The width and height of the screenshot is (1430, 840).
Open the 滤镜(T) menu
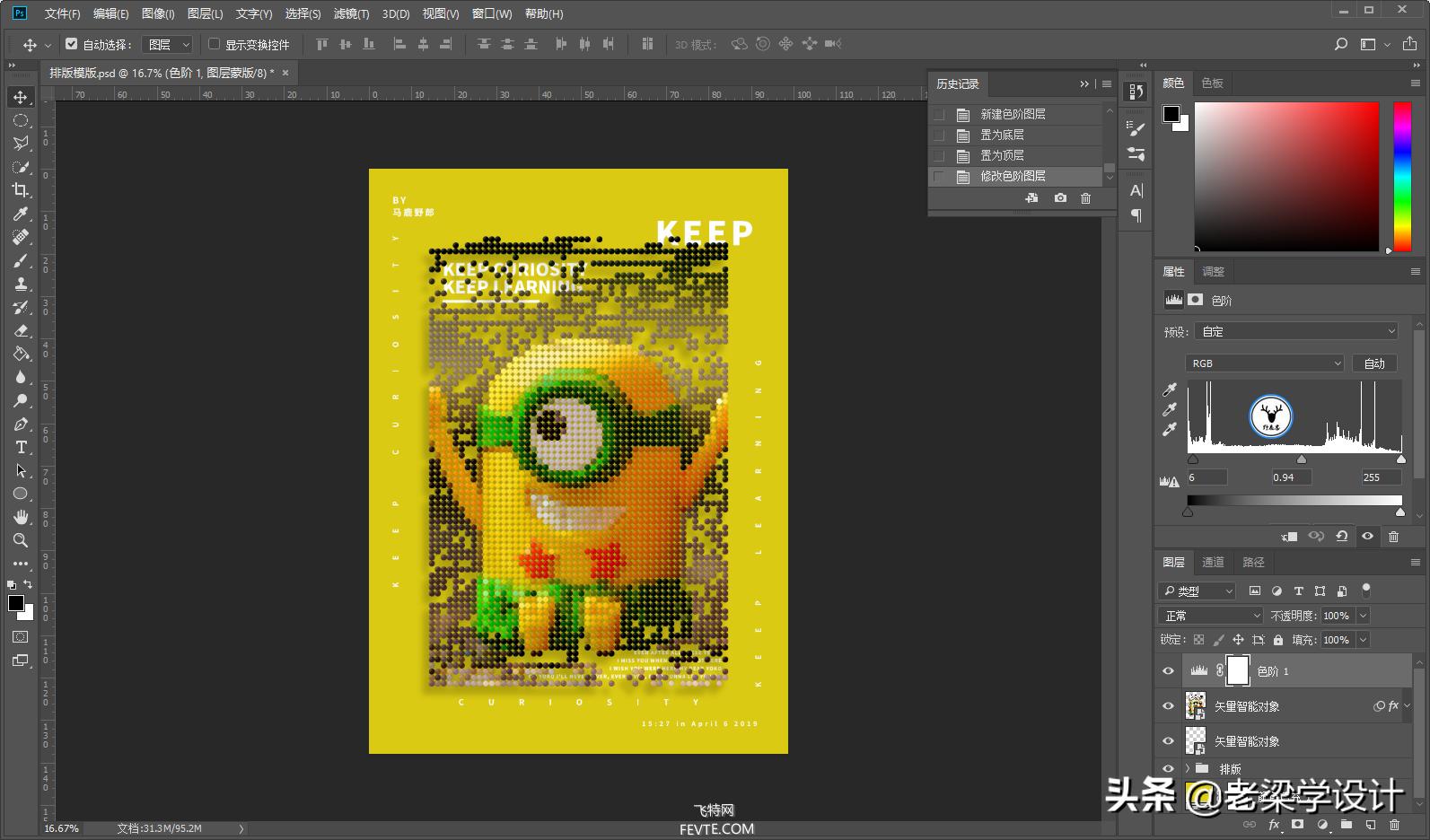(351, 13)
